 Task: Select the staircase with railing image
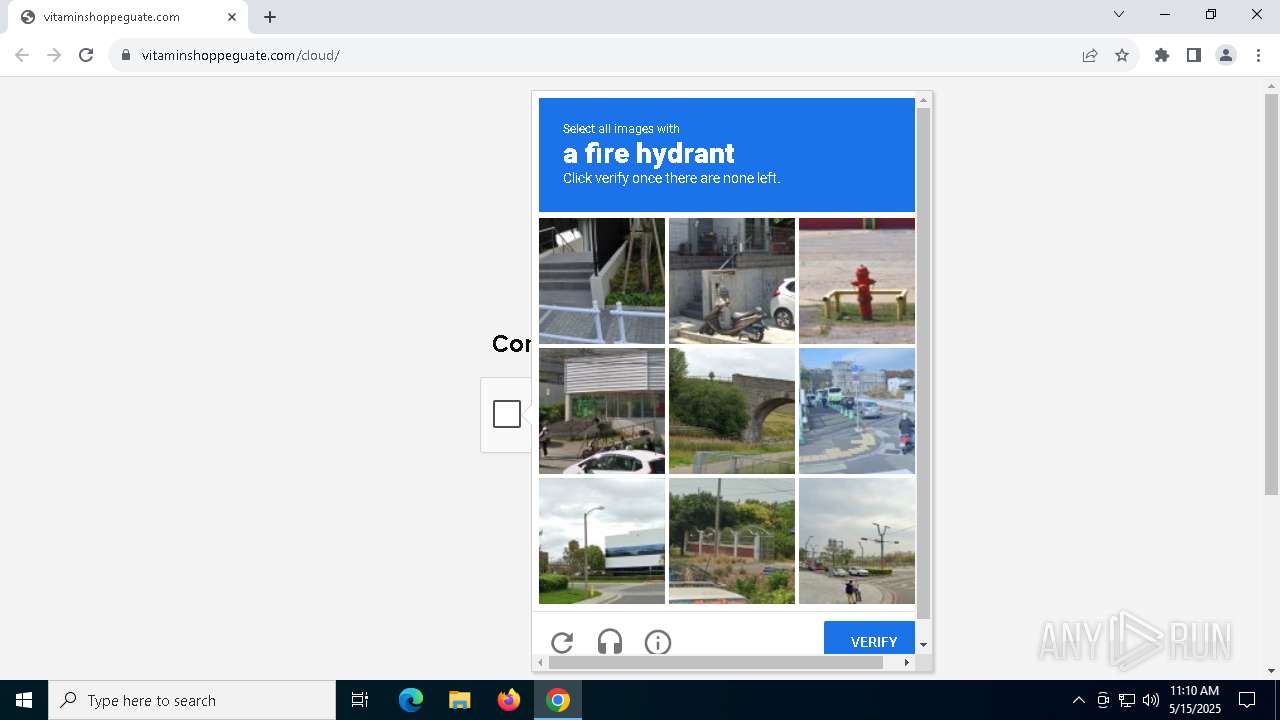click(602, 281)
